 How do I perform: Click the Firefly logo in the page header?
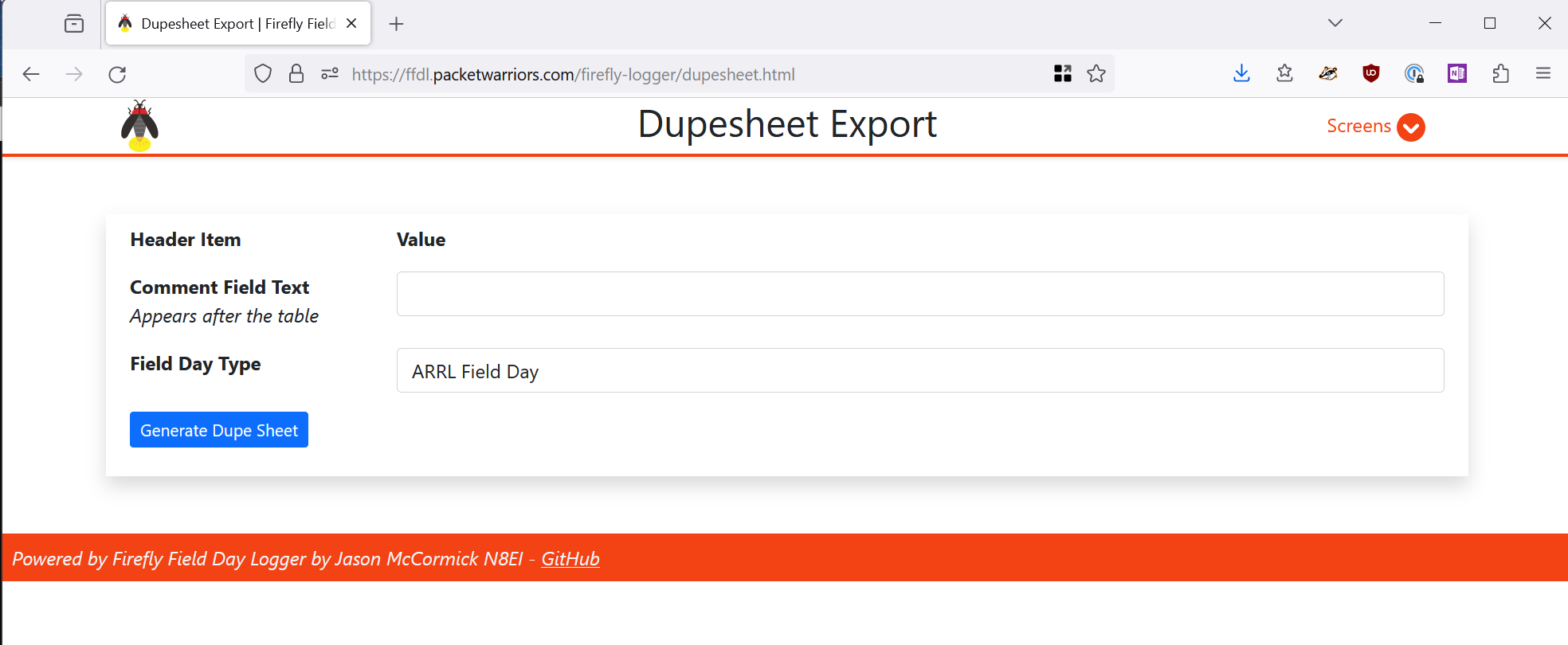tap(139, 126)
